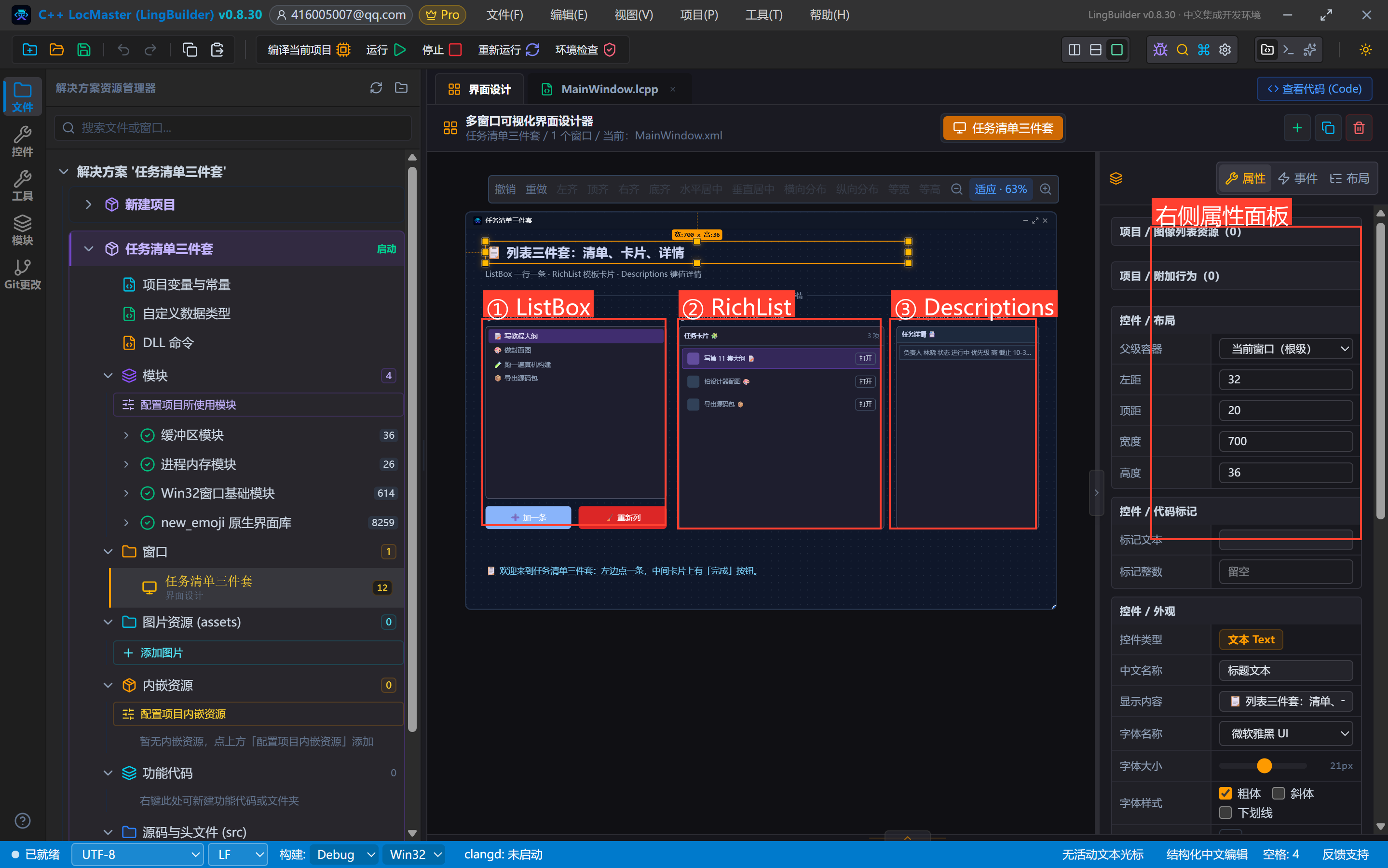Adjust the 字体大小 font size slider
Image resolution: width=1388 pixels, height=868 pixels.
click(x=1262, y=766)
